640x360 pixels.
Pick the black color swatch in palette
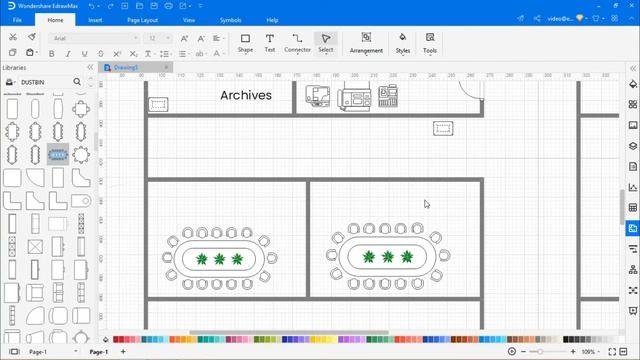point(566,340)
